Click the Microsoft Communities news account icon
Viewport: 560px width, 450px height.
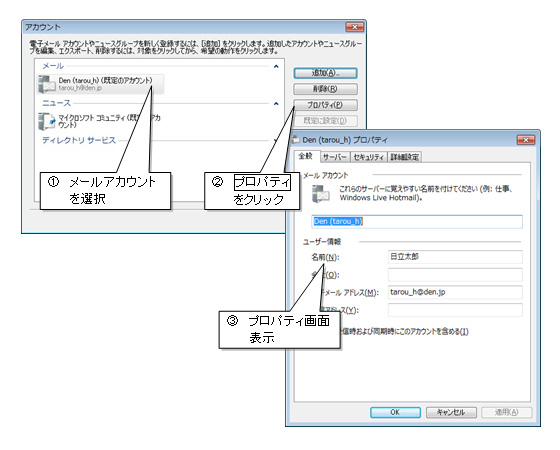47,121
